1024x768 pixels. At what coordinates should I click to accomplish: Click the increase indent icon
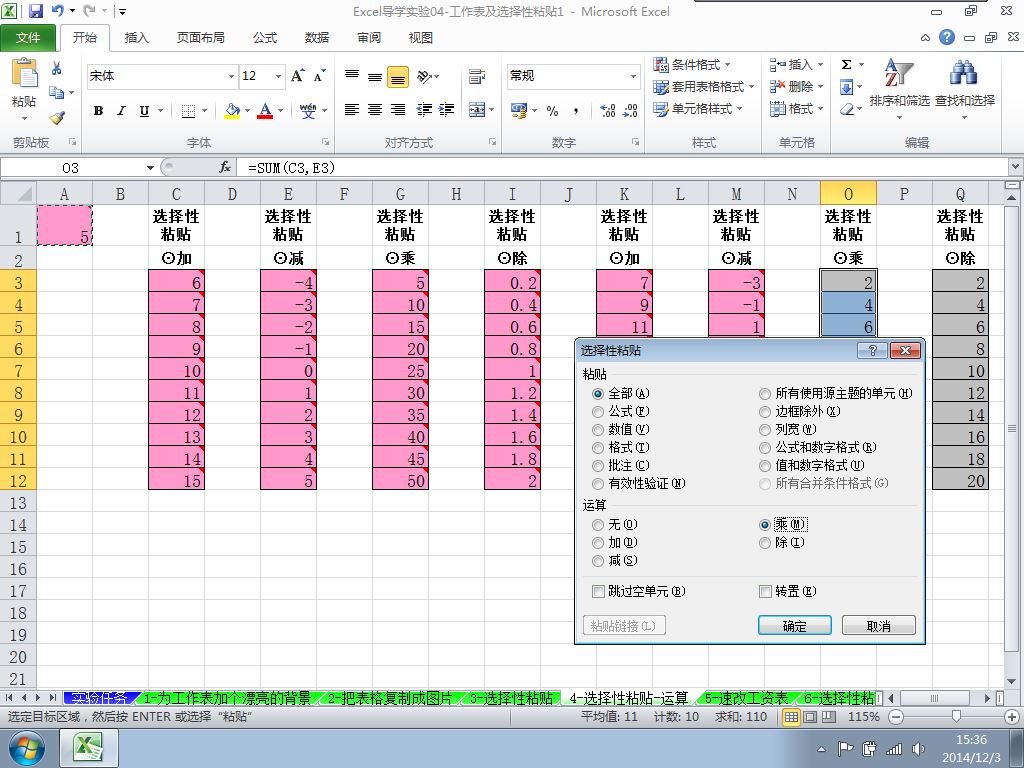click(447, 110)
